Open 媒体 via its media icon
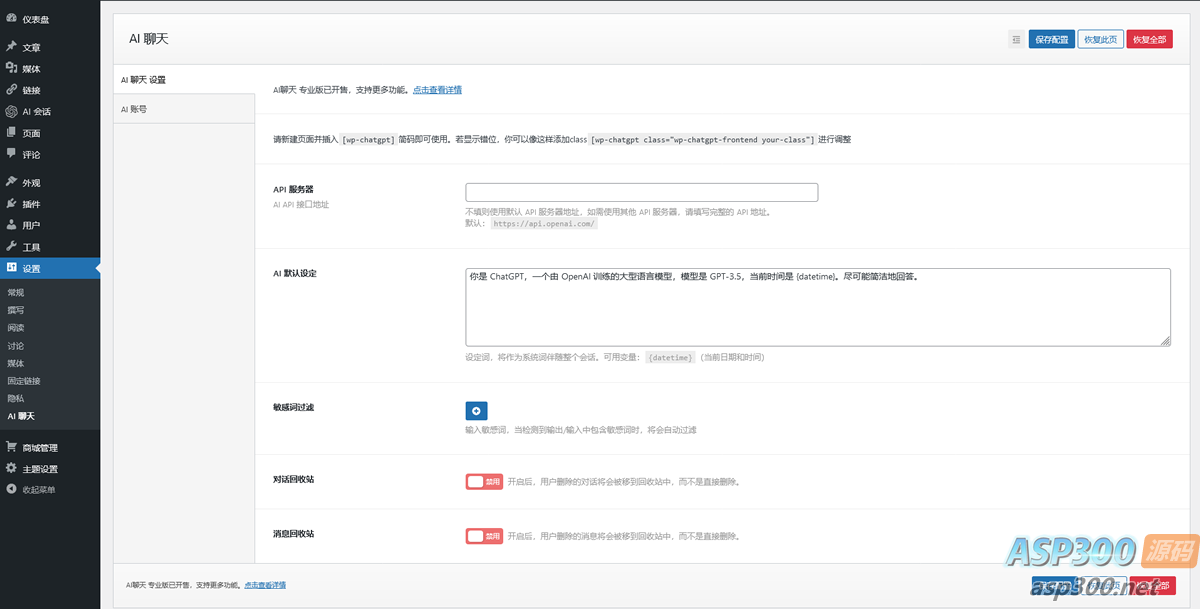 pos(11,69)
